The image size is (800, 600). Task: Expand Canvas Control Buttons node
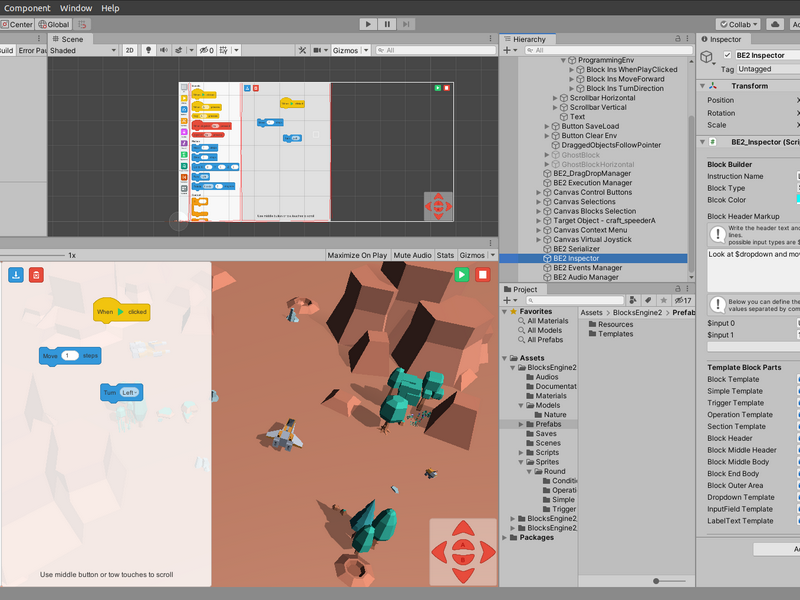pyautogui.click(x=539, y=192)
